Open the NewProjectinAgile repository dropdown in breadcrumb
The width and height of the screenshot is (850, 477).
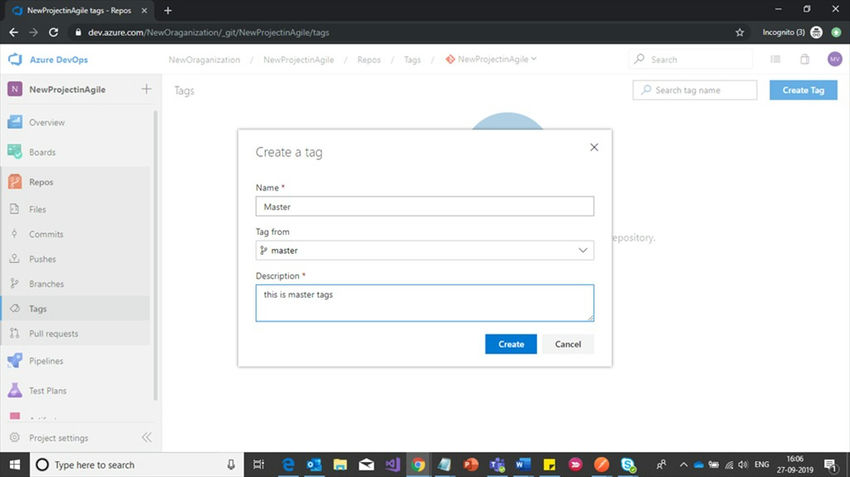point(492,59)
